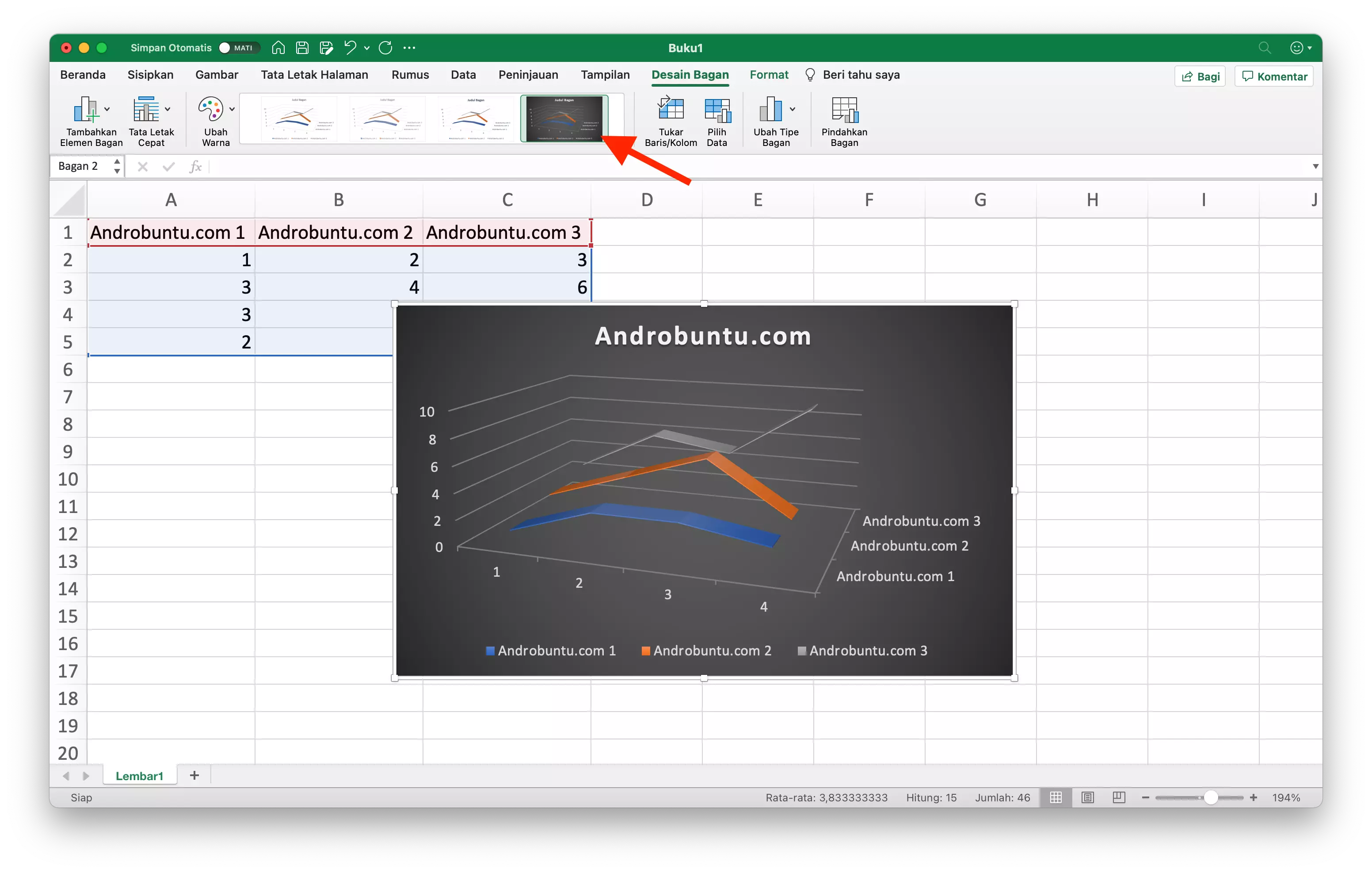
Task: Open Komentar
Action: (1273, 76)
